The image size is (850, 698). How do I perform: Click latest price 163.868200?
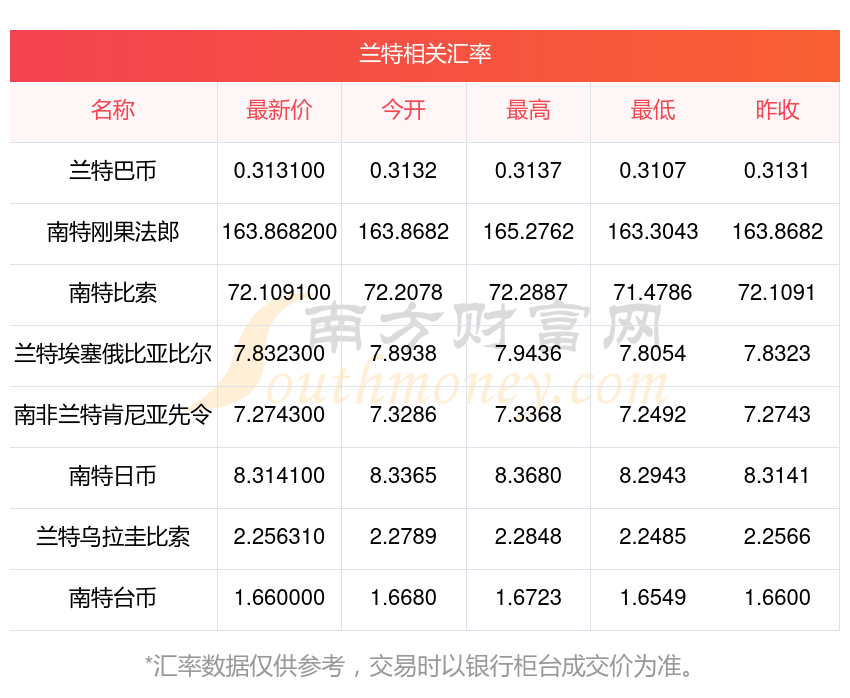279,232
